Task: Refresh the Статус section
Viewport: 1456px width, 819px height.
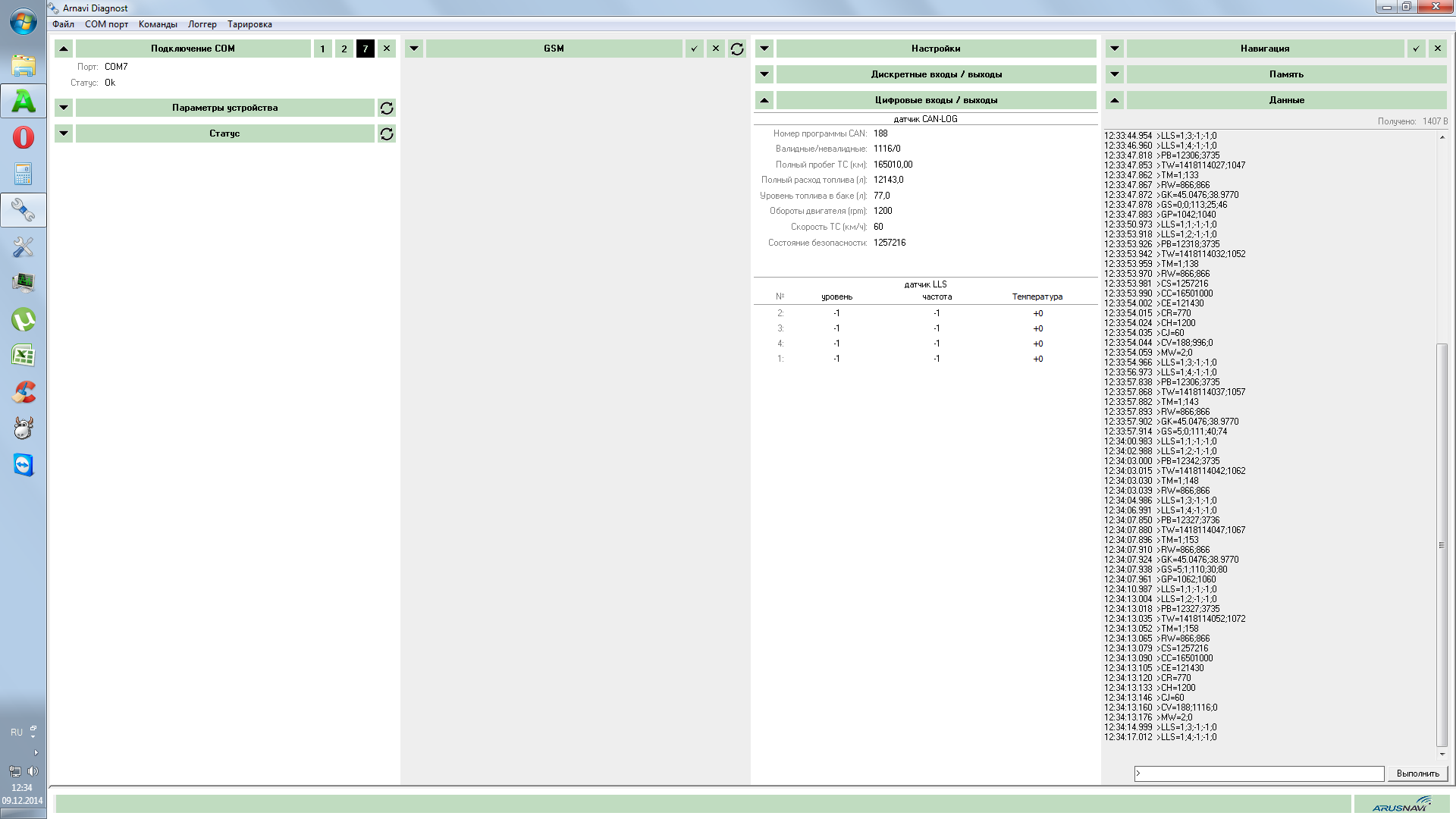Action: coord(387,133)
